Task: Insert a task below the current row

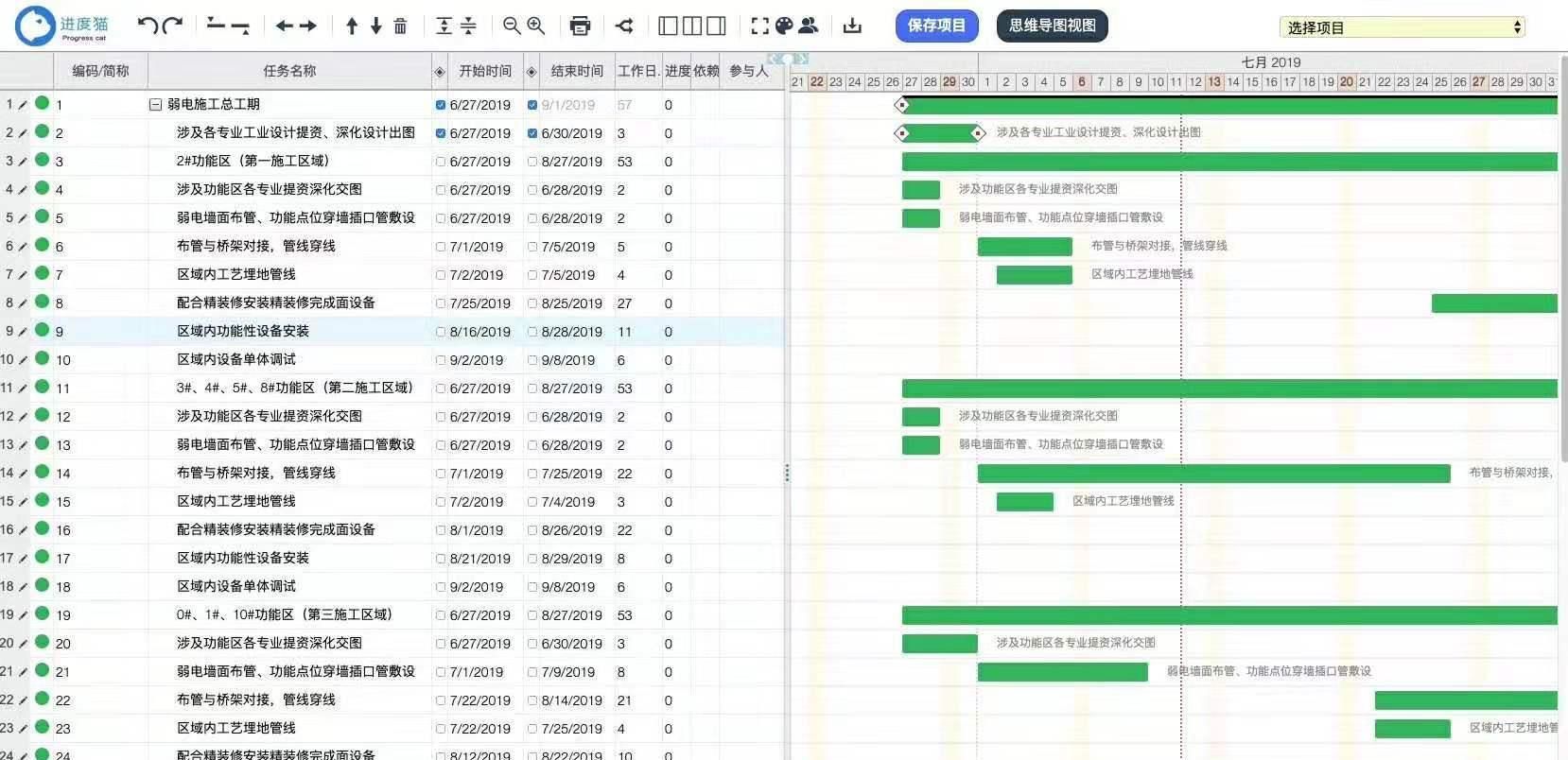Action: click(x=240, y=27)
